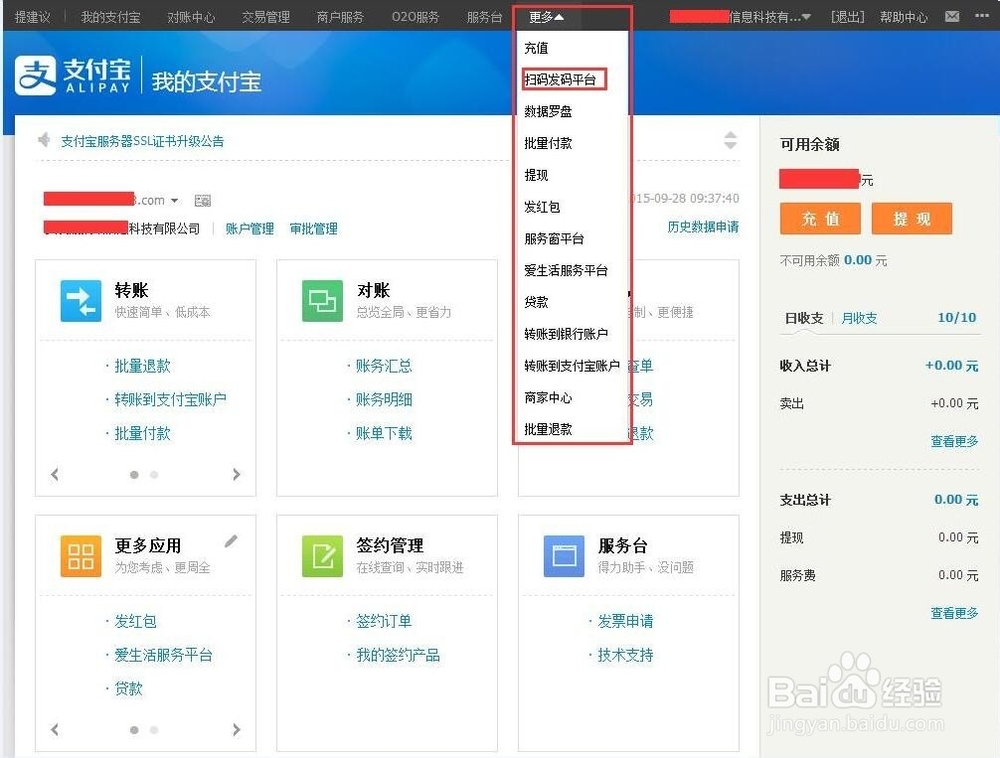Open 账单下载 under 对账
Screen dimensions: 1000x758
click(383, 434)
